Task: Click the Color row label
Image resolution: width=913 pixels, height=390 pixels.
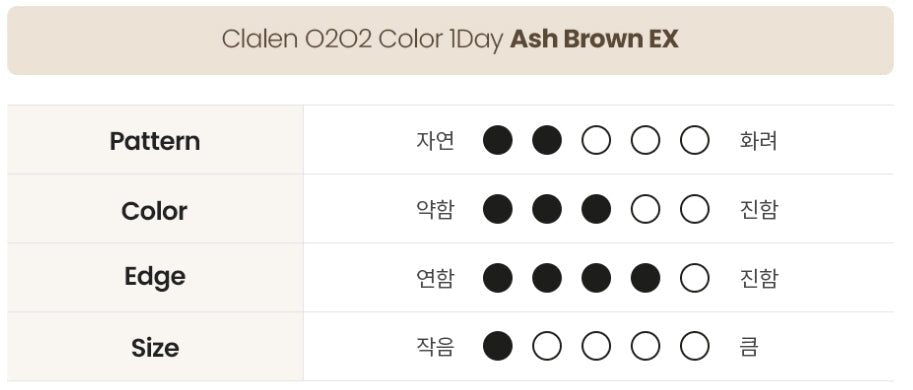Action: click(154, 210)
